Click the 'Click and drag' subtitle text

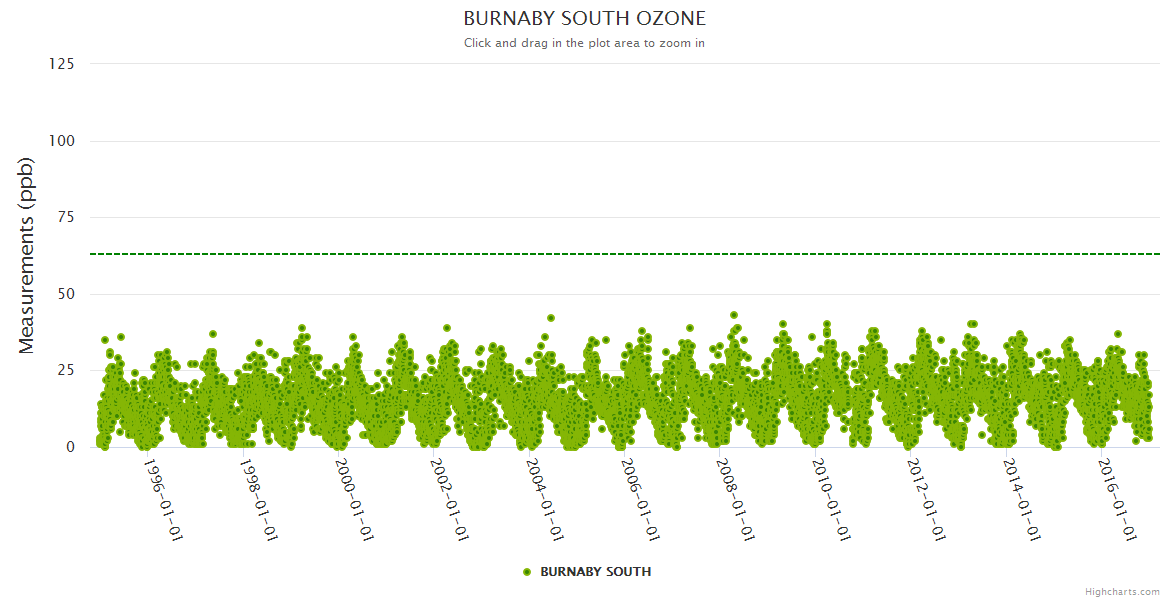[x=584, y=43]
